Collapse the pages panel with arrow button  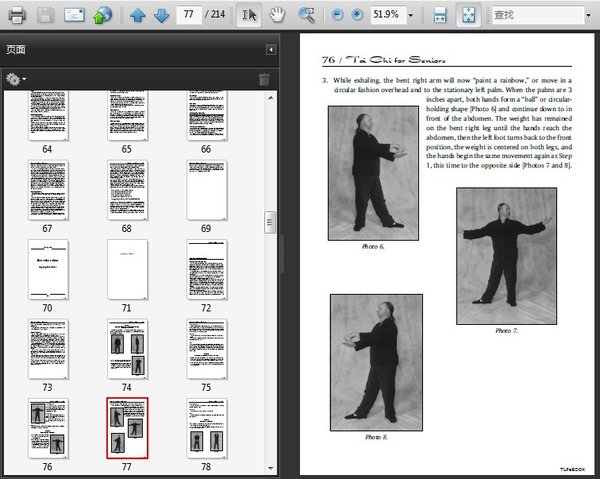coord(270,49)
